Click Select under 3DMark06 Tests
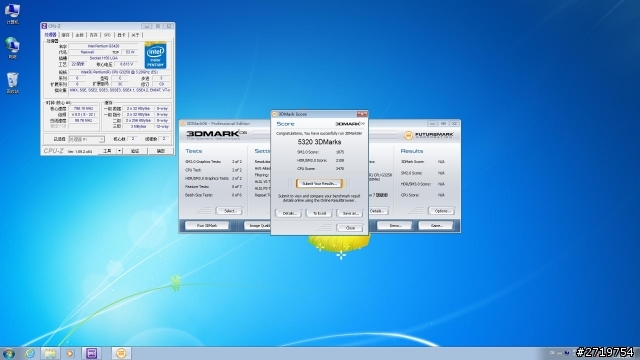 (x=229, y=211)
